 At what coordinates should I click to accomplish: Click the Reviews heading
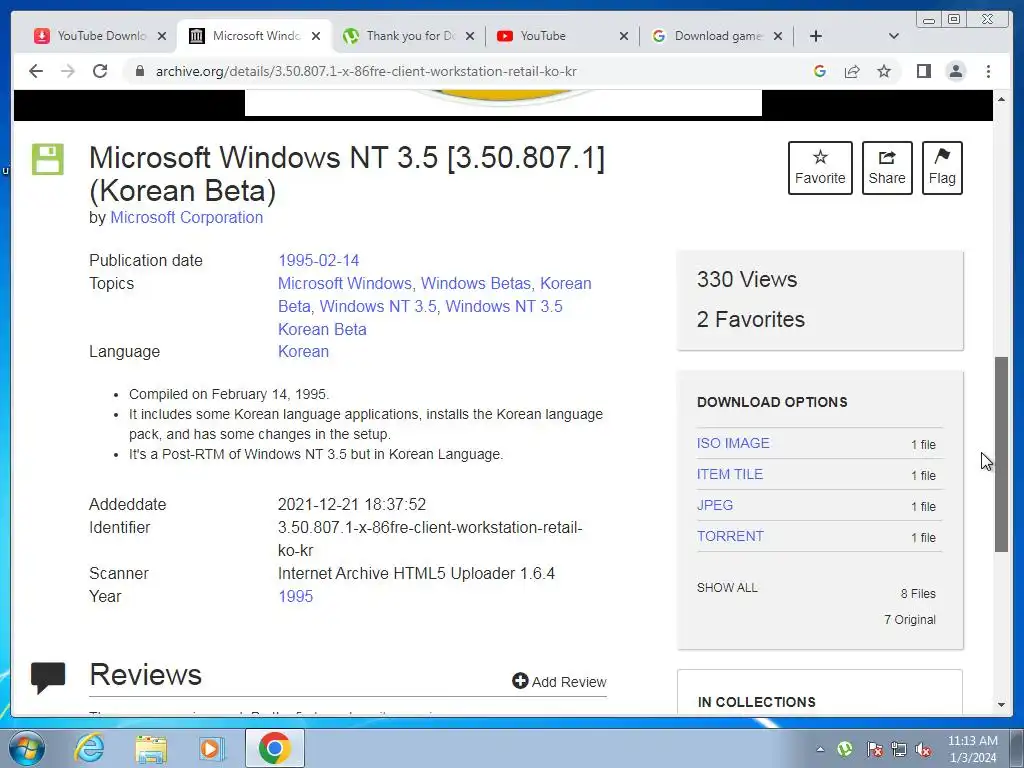tap(146, 675)
